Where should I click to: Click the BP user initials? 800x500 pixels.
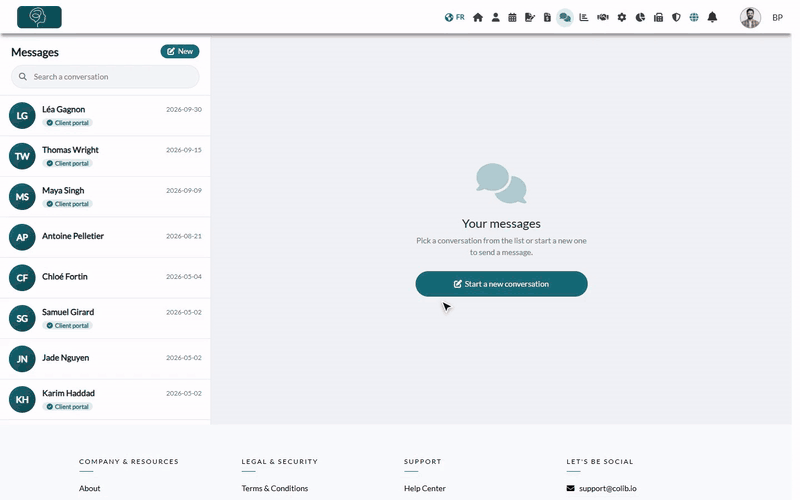click(777, 17)
